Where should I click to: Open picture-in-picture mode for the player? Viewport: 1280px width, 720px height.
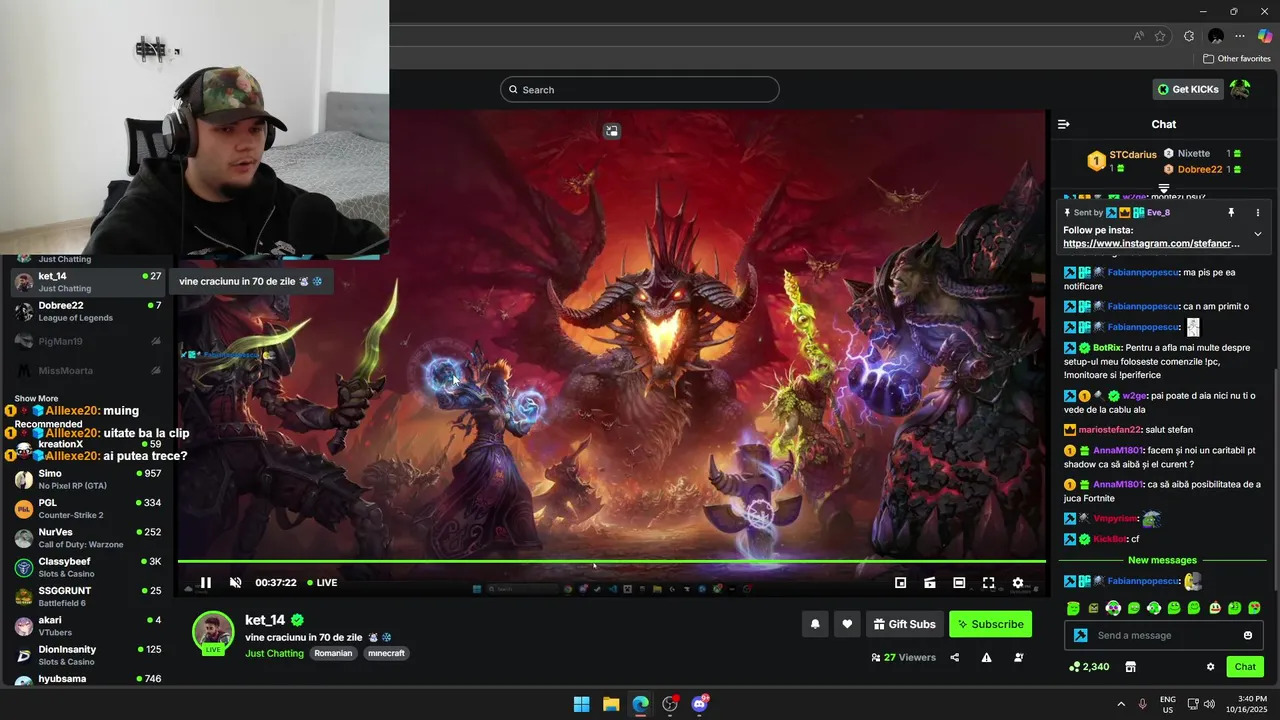point(900,582)
